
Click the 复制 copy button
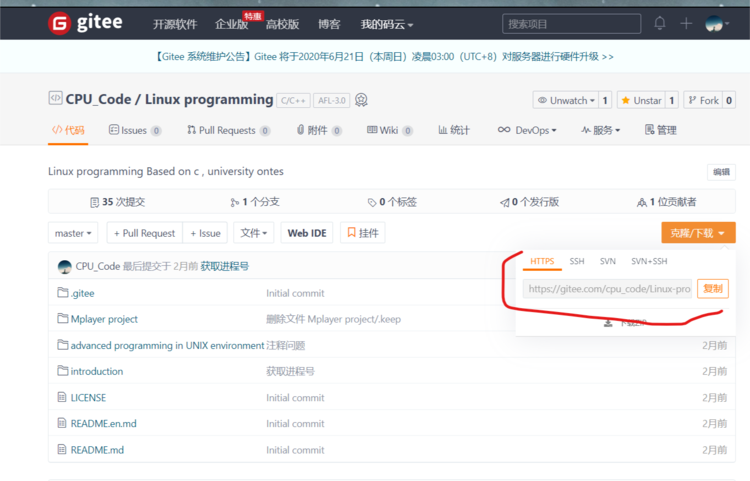(x=713, y=289)
